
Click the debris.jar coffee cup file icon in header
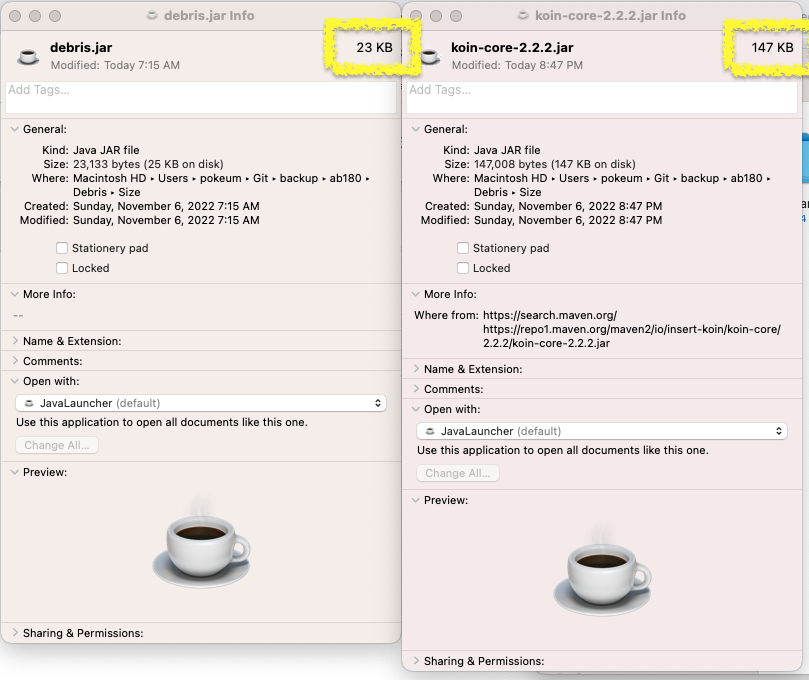click(28, 56)
